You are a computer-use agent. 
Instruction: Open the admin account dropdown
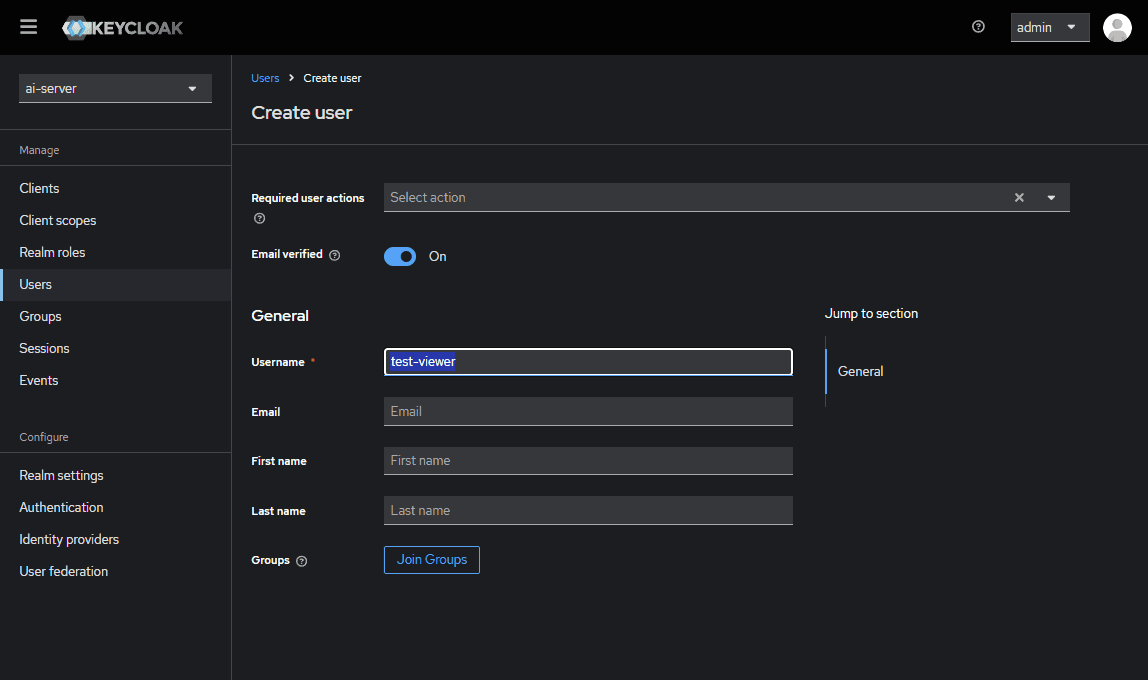[1050, 27]
